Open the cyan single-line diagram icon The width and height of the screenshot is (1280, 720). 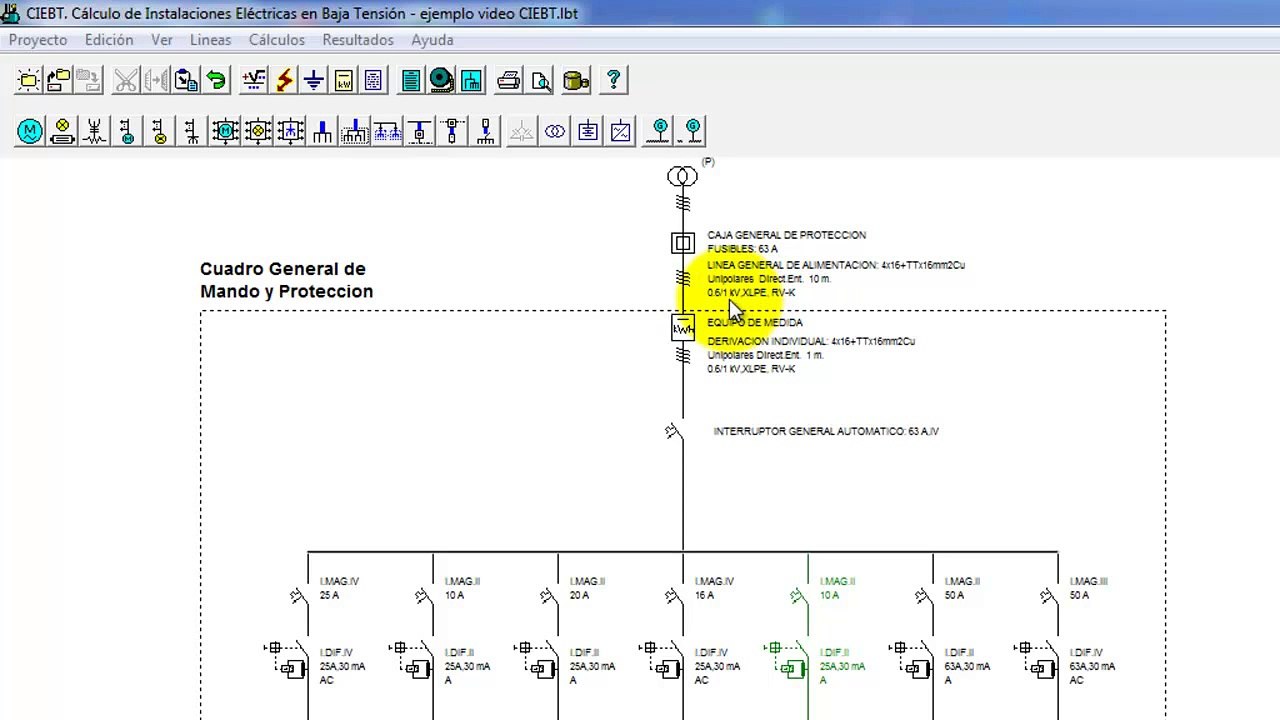(x=471, y=80)
